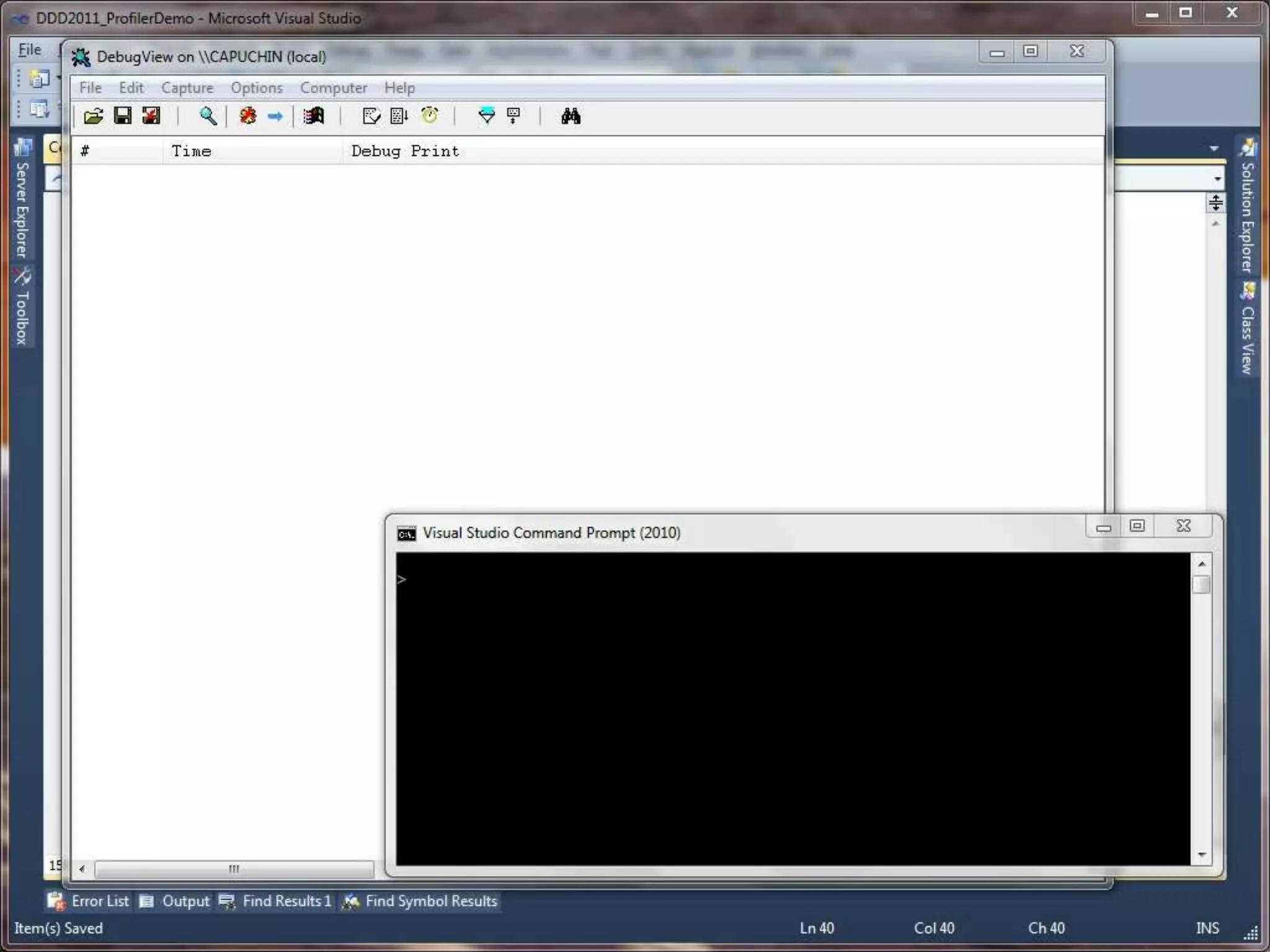Screen dimensions: 1270x952
Task: Click the Save floppy disk icon
Action: (122, 116)
